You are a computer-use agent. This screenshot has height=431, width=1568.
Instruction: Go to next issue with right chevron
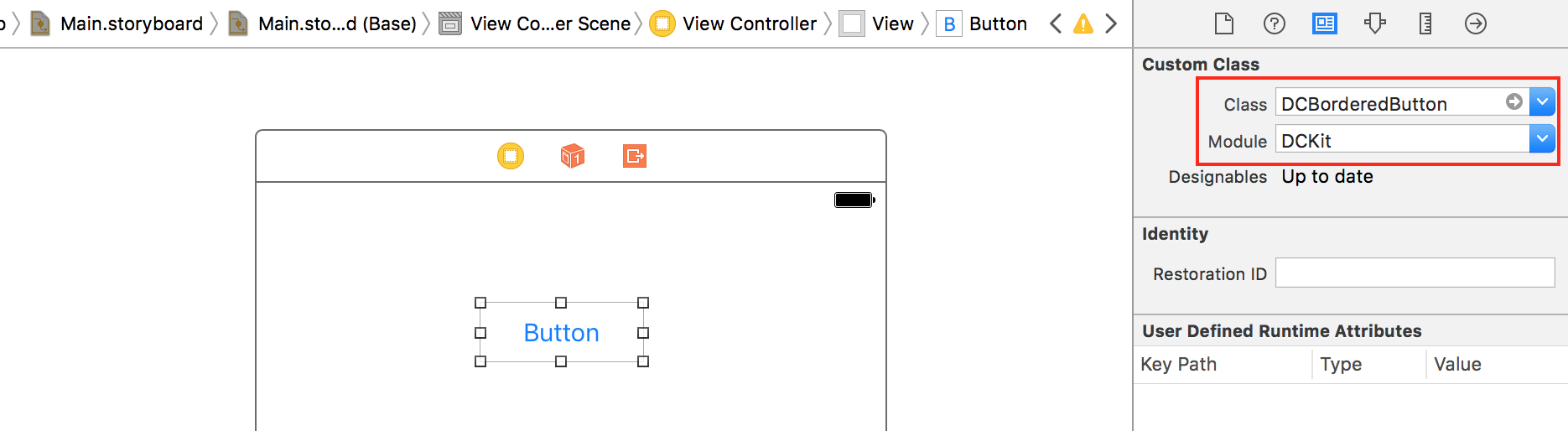pyautogui.click(x=1111, y=23)
